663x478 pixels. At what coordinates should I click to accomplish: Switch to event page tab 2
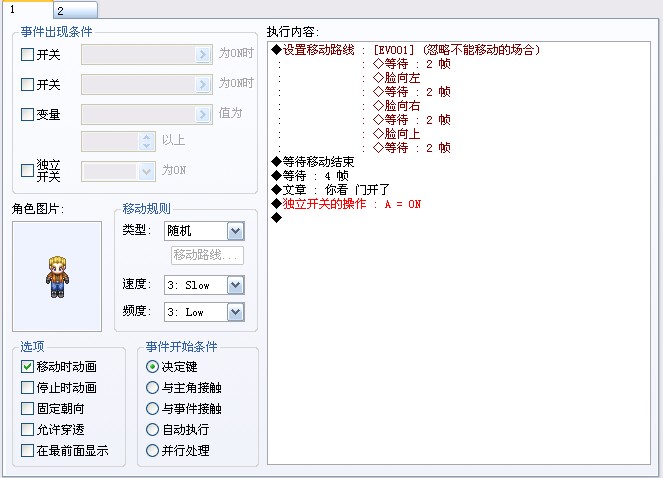coord(76,10)
